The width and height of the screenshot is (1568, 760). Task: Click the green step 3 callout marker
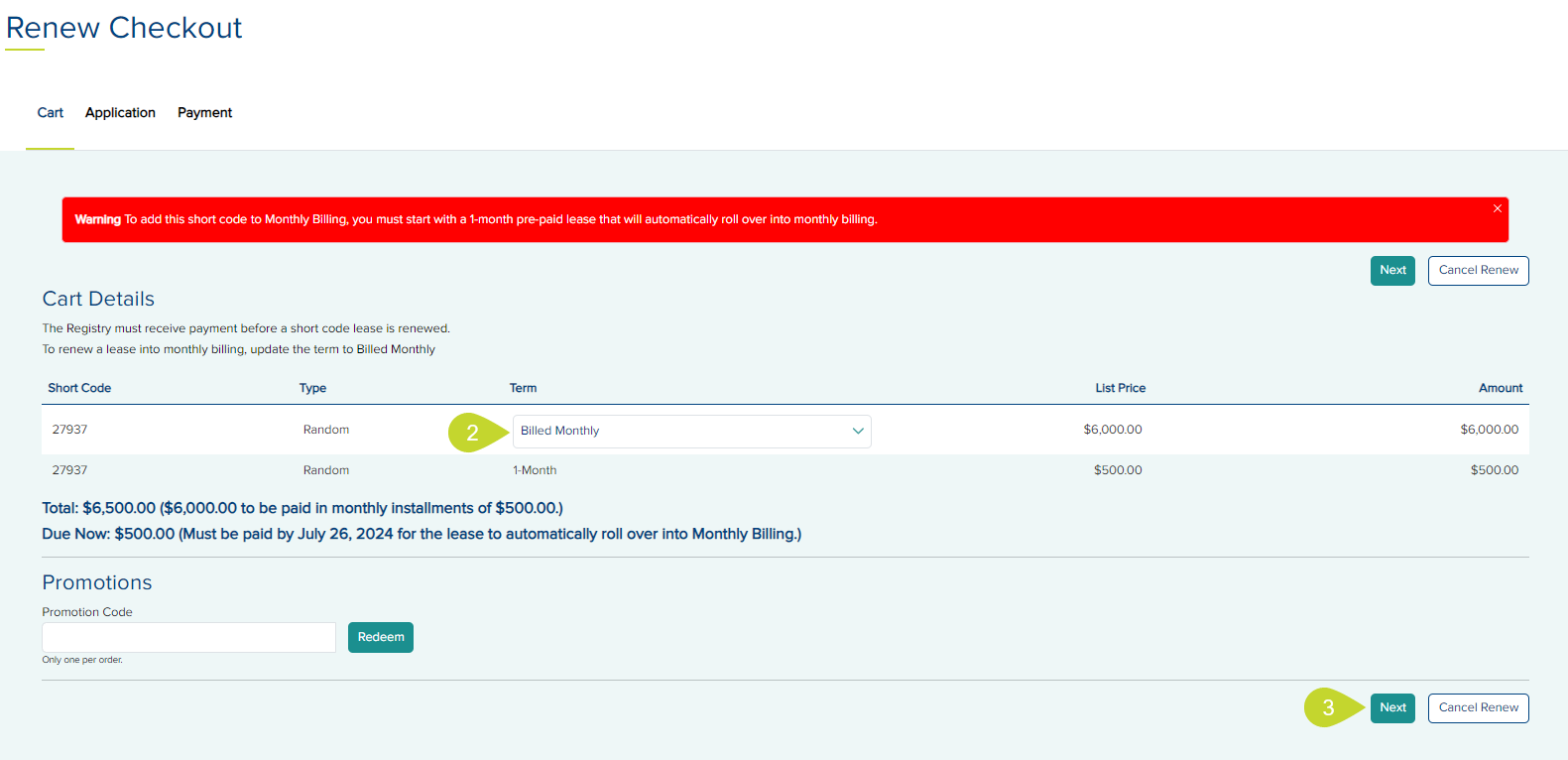click(1329, 707)
